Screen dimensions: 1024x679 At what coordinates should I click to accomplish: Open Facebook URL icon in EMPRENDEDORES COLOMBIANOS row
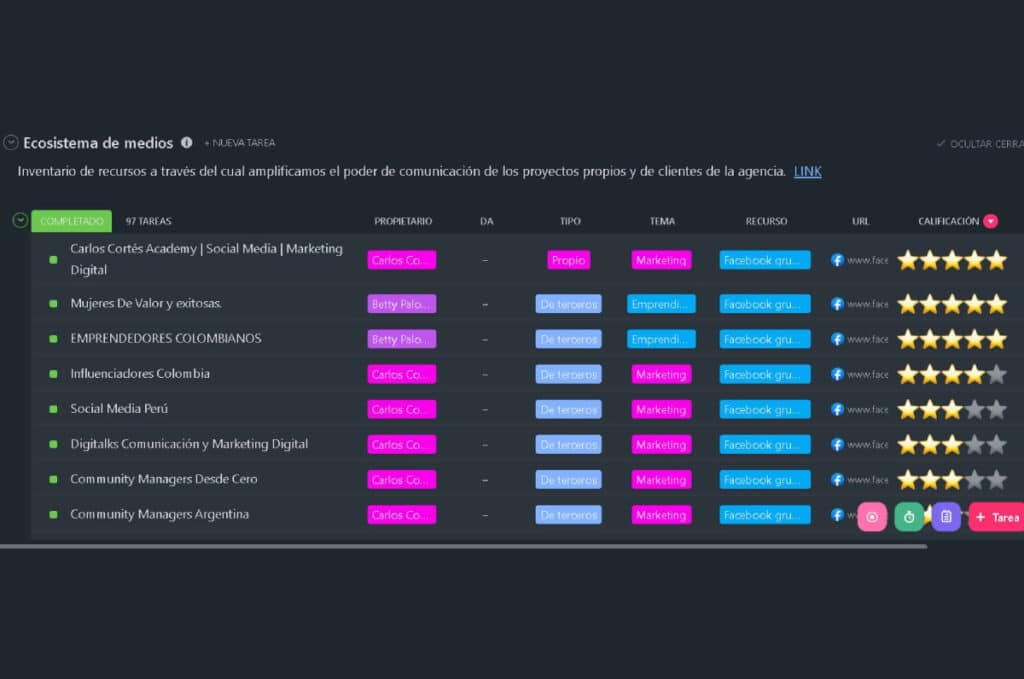click(837, 339)
